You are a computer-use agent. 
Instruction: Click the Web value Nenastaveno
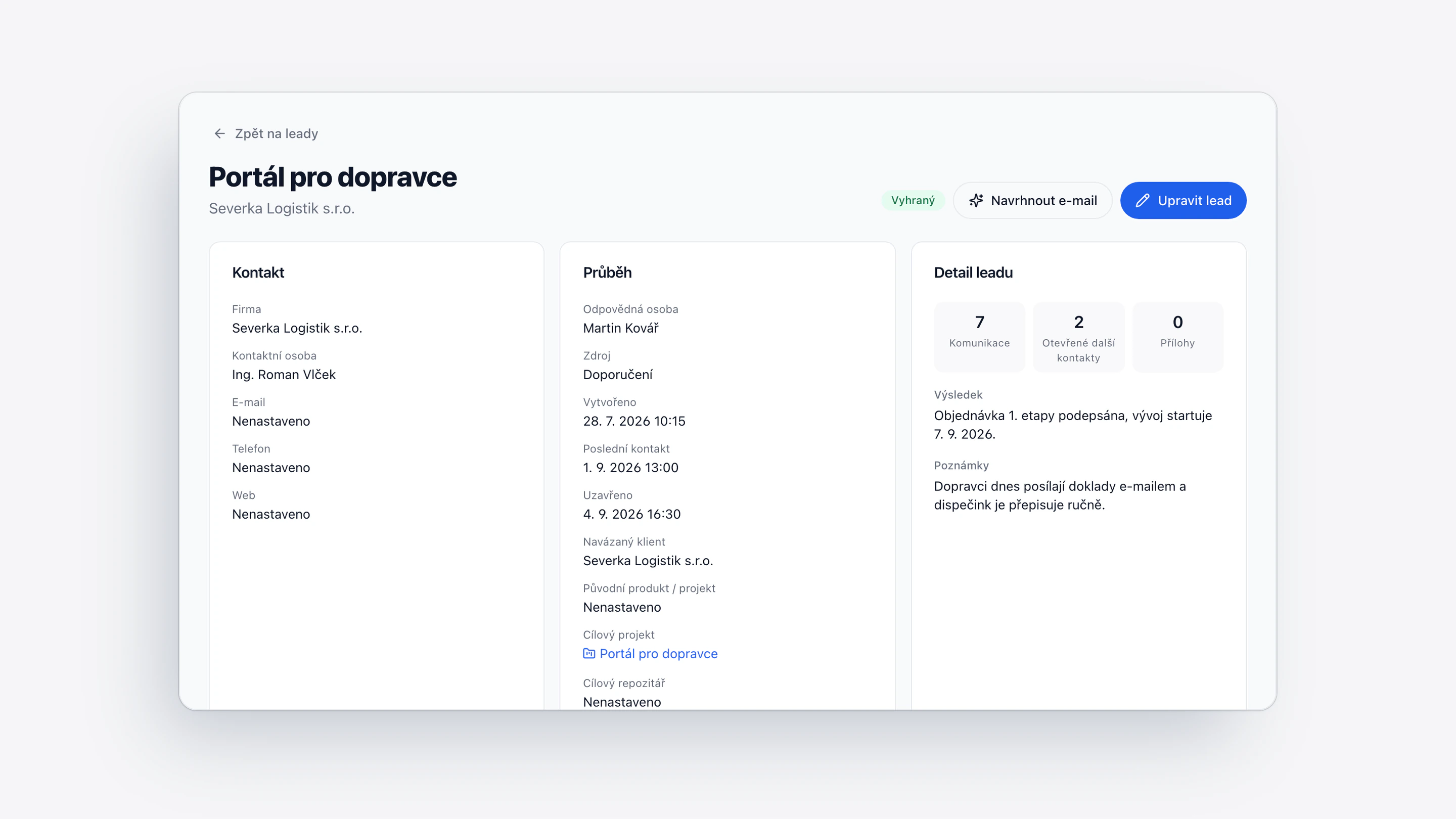271,514
